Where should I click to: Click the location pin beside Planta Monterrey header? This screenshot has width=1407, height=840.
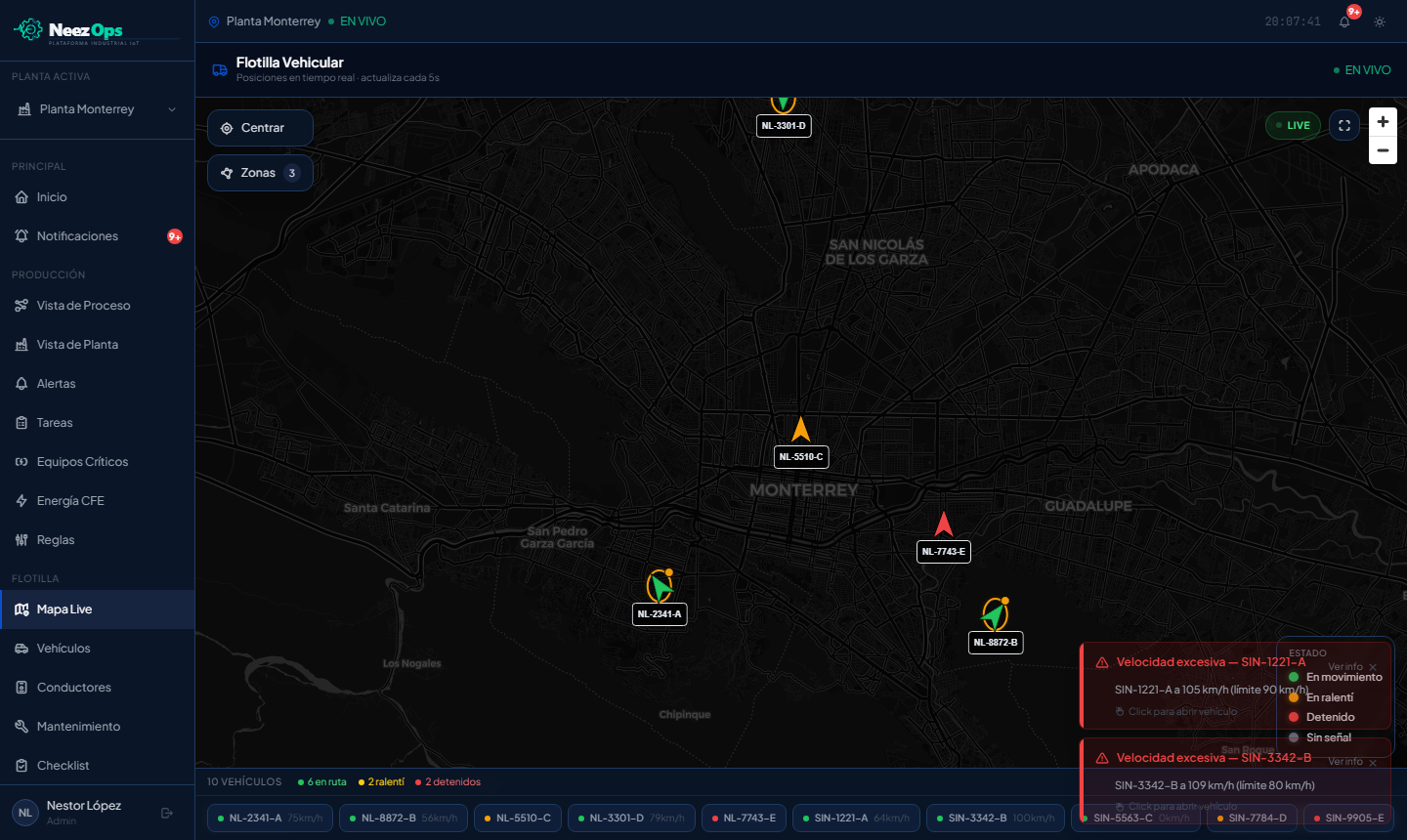[214, 21]
